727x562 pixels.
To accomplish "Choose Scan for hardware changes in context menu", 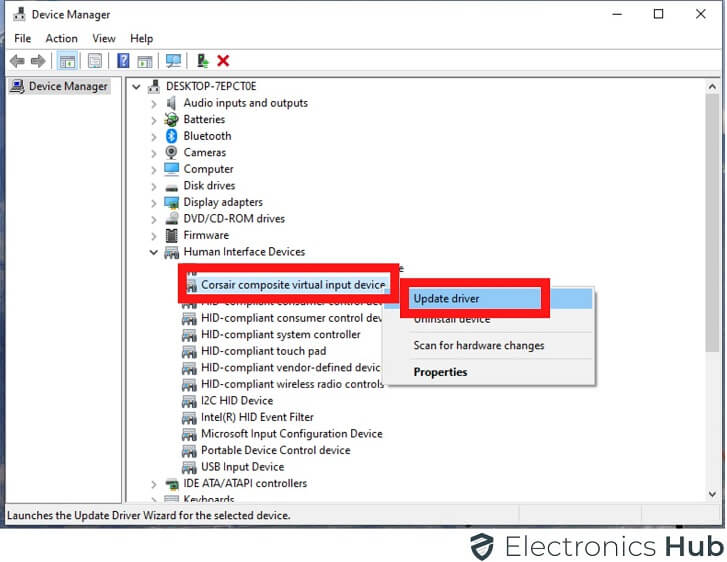I will [479, 346].
